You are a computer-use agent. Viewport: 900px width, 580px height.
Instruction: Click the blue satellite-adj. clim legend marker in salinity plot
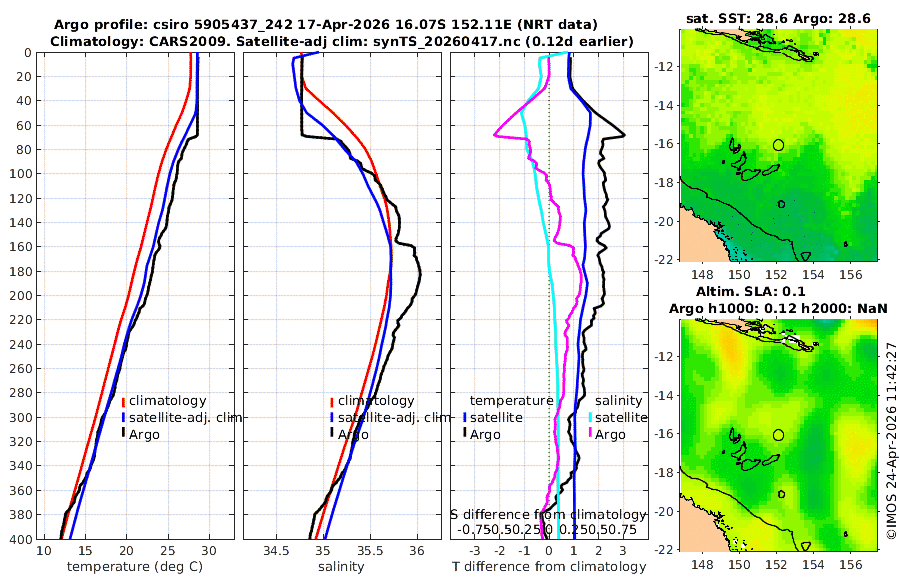(332, 418)
